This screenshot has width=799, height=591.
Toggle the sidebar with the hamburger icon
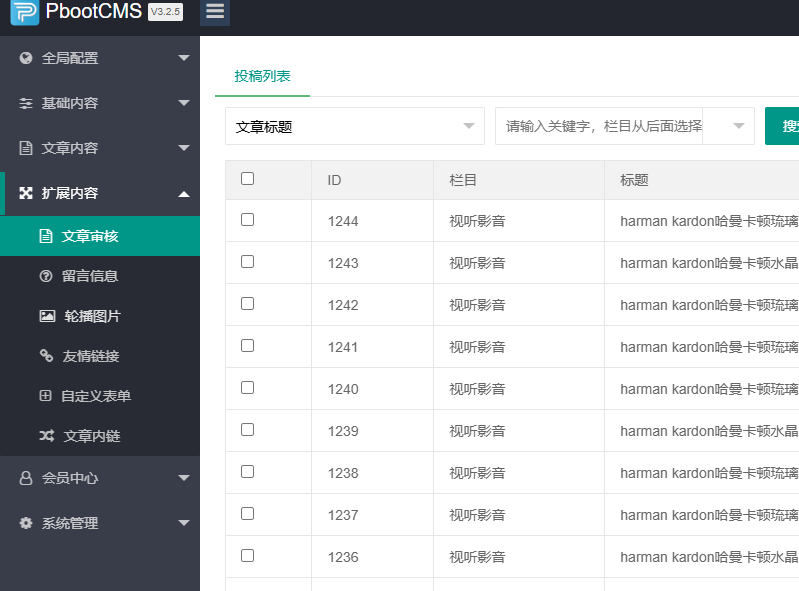[x=214, y=12]
